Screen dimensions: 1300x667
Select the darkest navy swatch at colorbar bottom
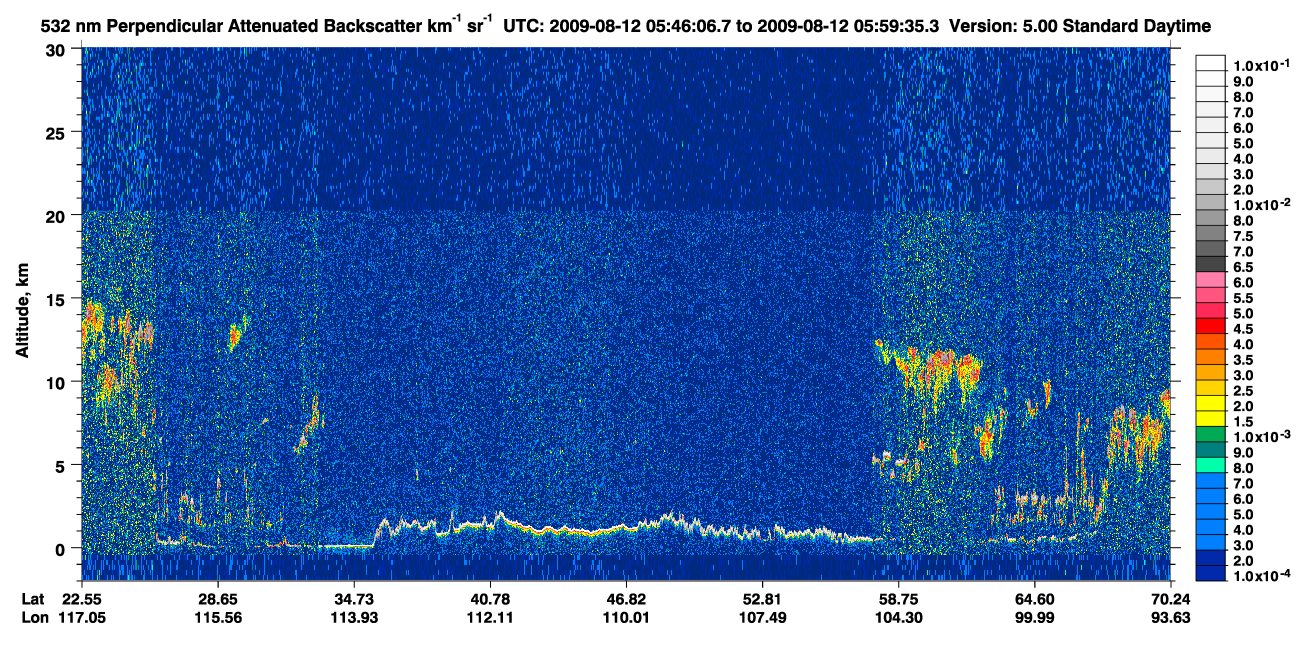coord(1210,575)
